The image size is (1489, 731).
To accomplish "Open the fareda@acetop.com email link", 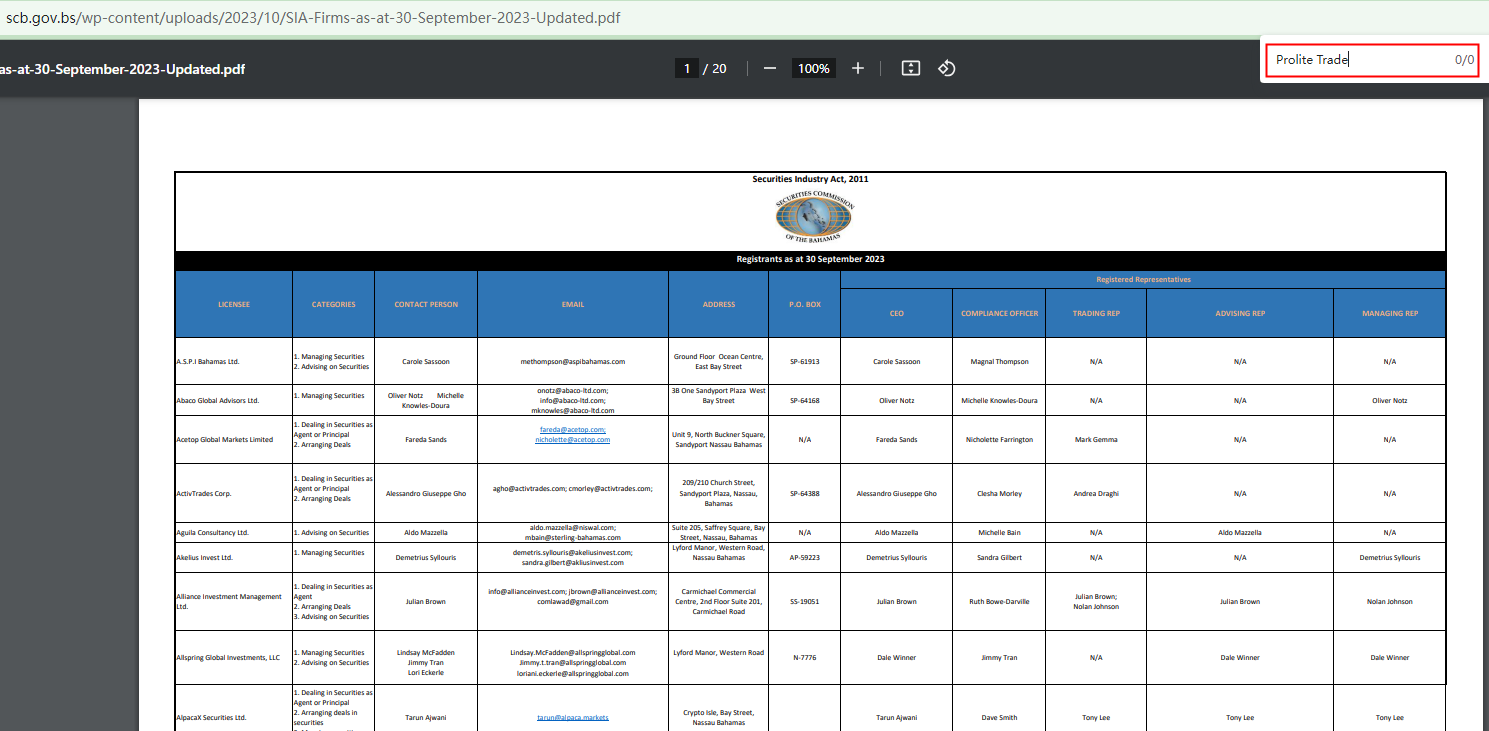I will tap(572, 429).
